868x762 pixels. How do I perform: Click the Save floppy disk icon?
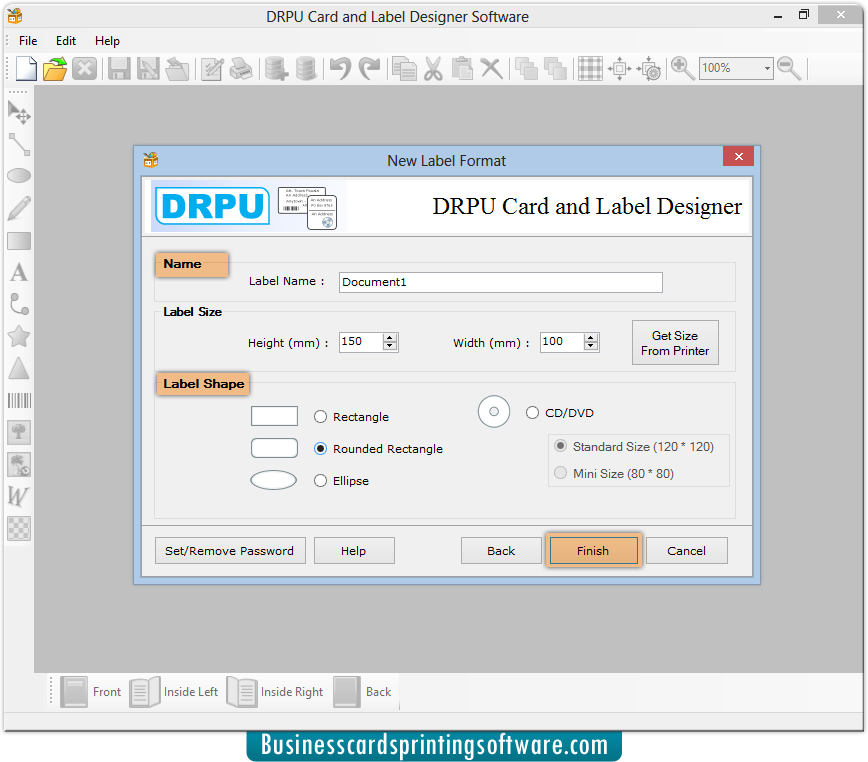pos(118,69)
